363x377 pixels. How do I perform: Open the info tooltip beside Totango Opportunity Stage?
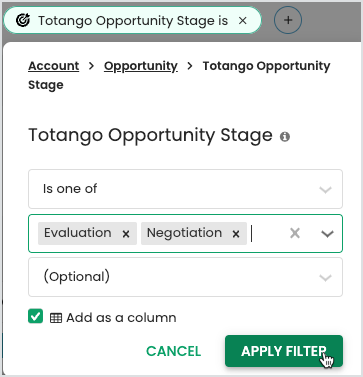coord(285,137)
